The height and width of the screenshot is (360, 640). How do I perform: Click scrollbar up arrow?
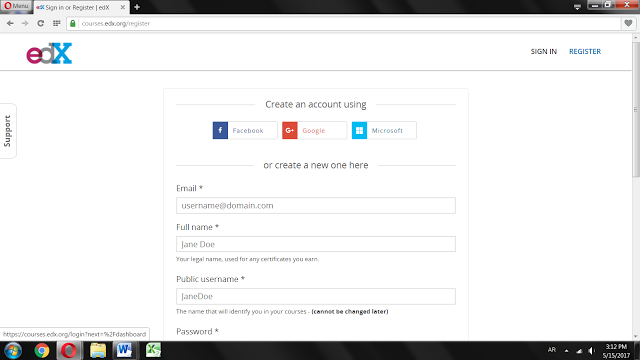636,38
